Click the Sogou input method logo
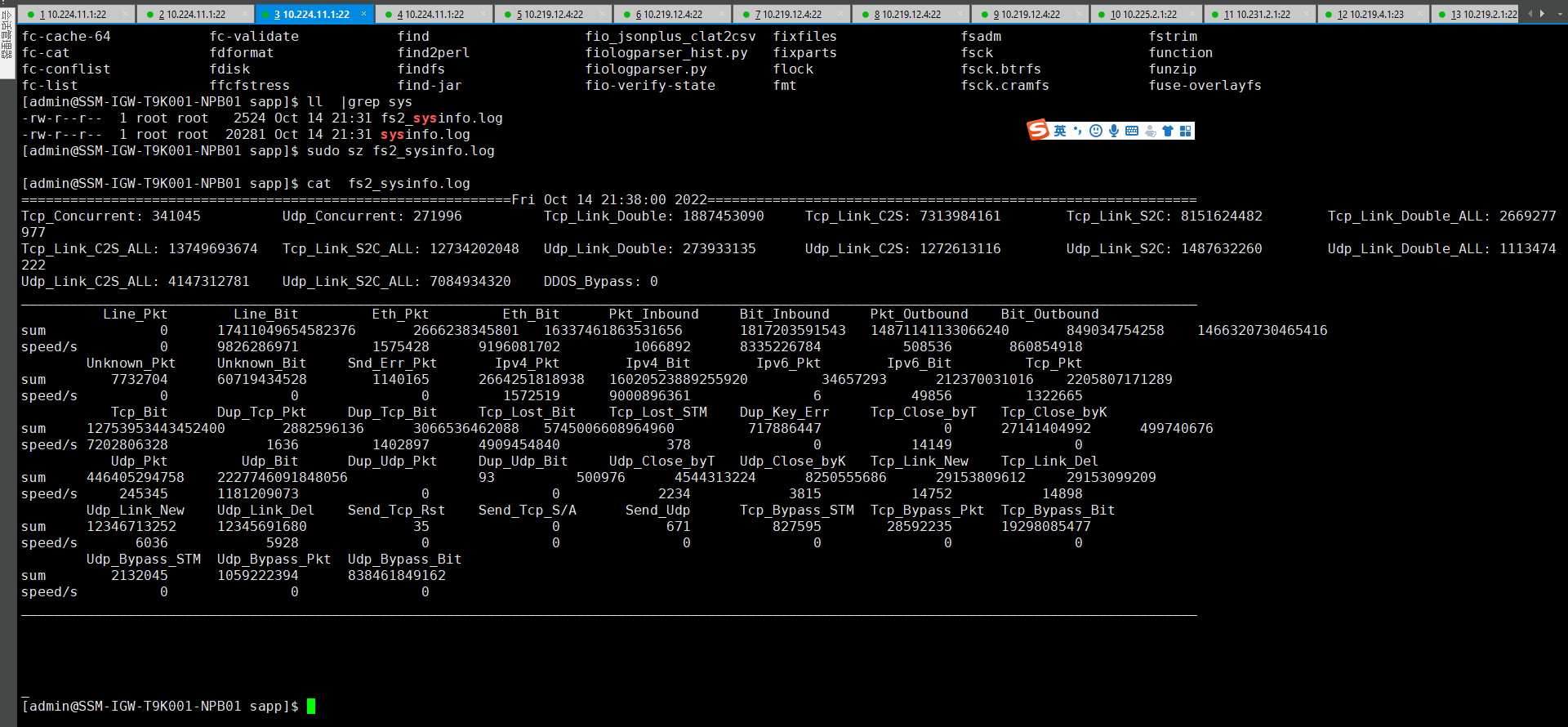1568x727 pixels. point(1038,130)
